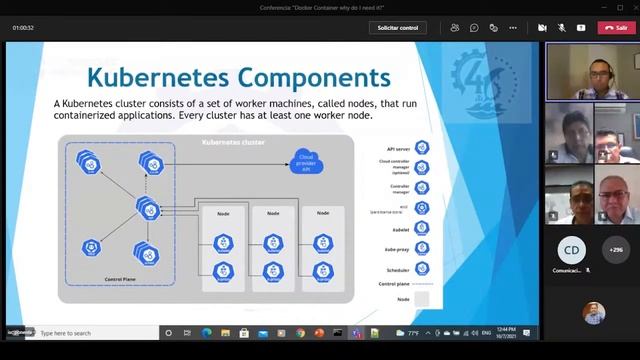Open the Windows notification center icon
Viewport: 640px width, 360px height.
[527, 333]
